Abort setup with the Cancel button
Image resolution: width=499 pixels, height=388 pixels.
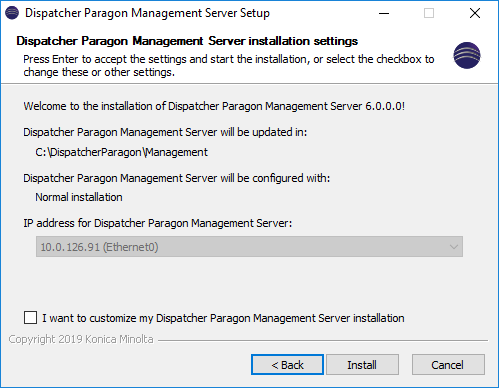[448, 365]
